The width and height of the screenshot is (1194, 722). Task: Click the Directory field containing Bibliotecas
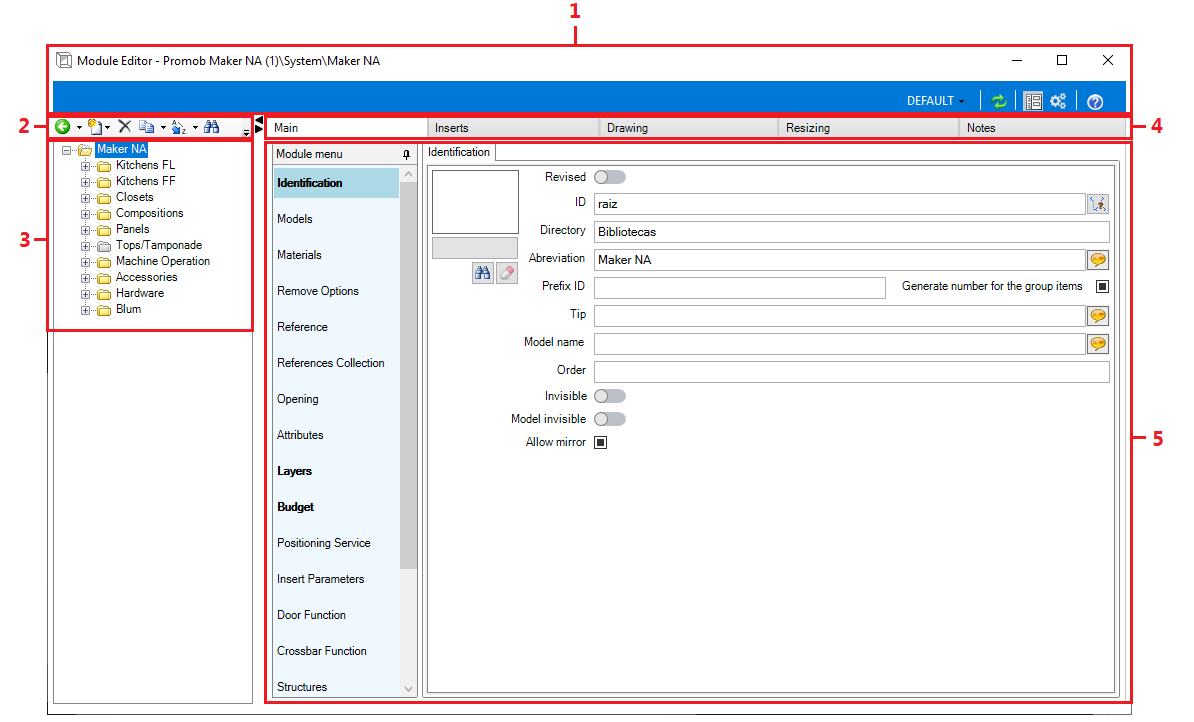pyautogui.click(x=851, y=232)
